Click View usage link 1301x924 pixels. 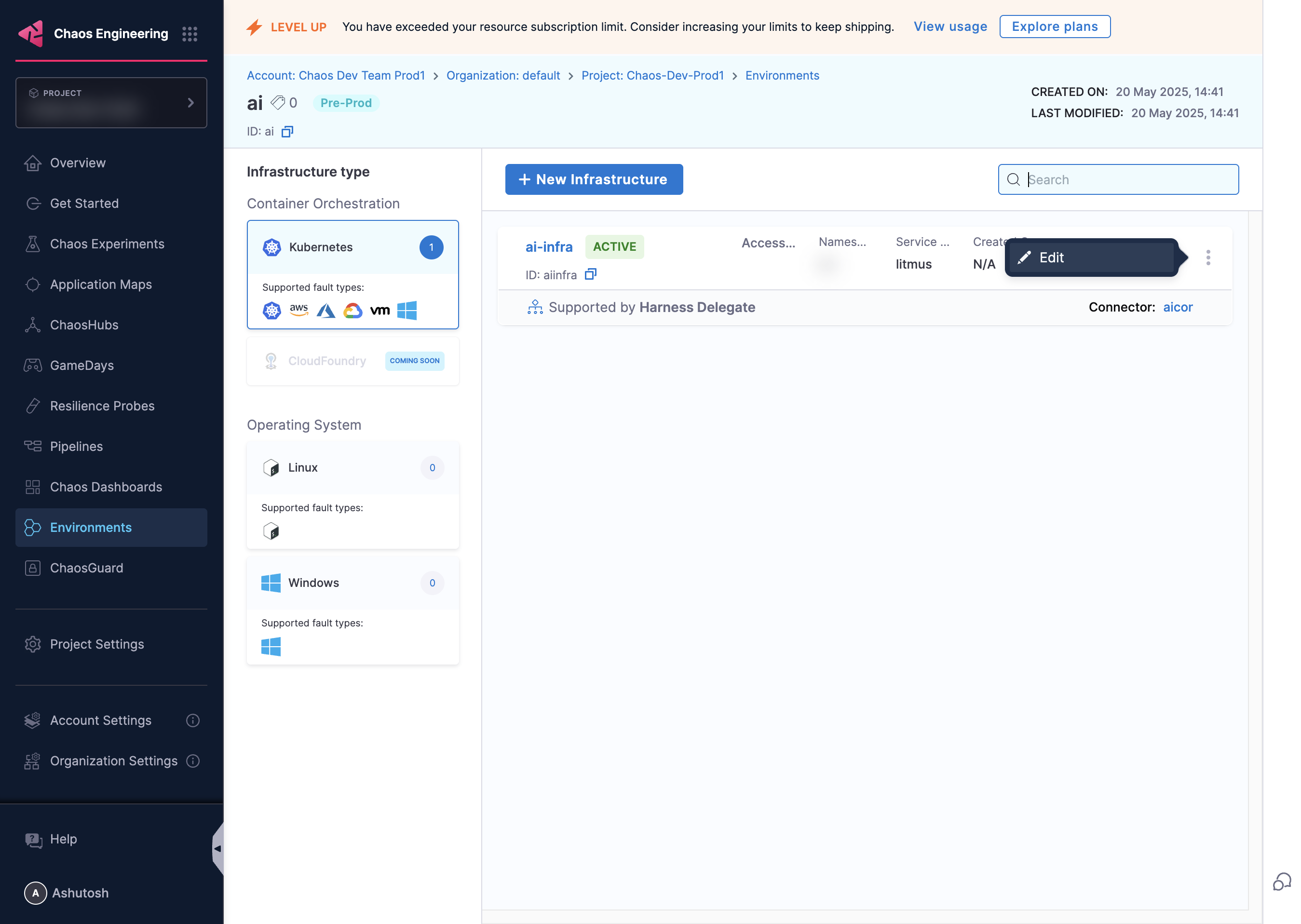coord(950,27)
